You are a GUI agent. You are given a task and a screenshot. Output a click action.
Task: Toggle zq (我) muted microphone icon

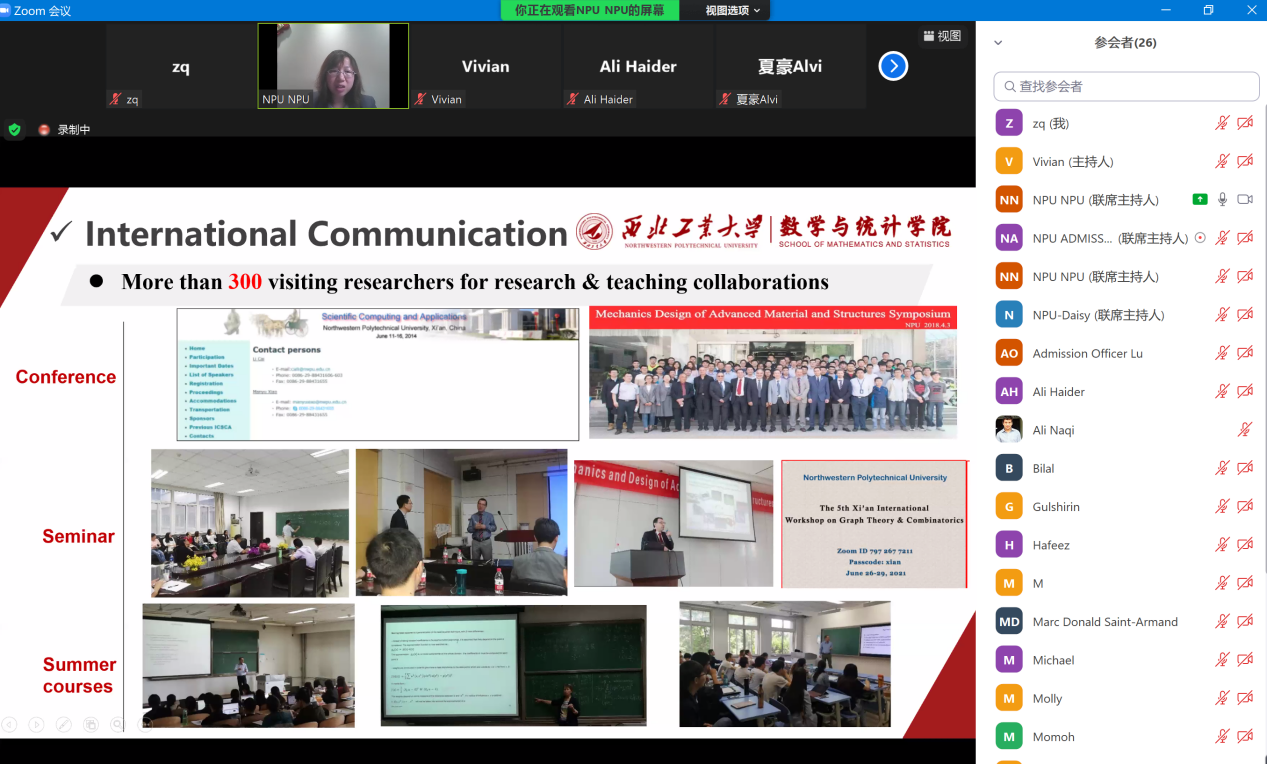(x=1222, y=123)
